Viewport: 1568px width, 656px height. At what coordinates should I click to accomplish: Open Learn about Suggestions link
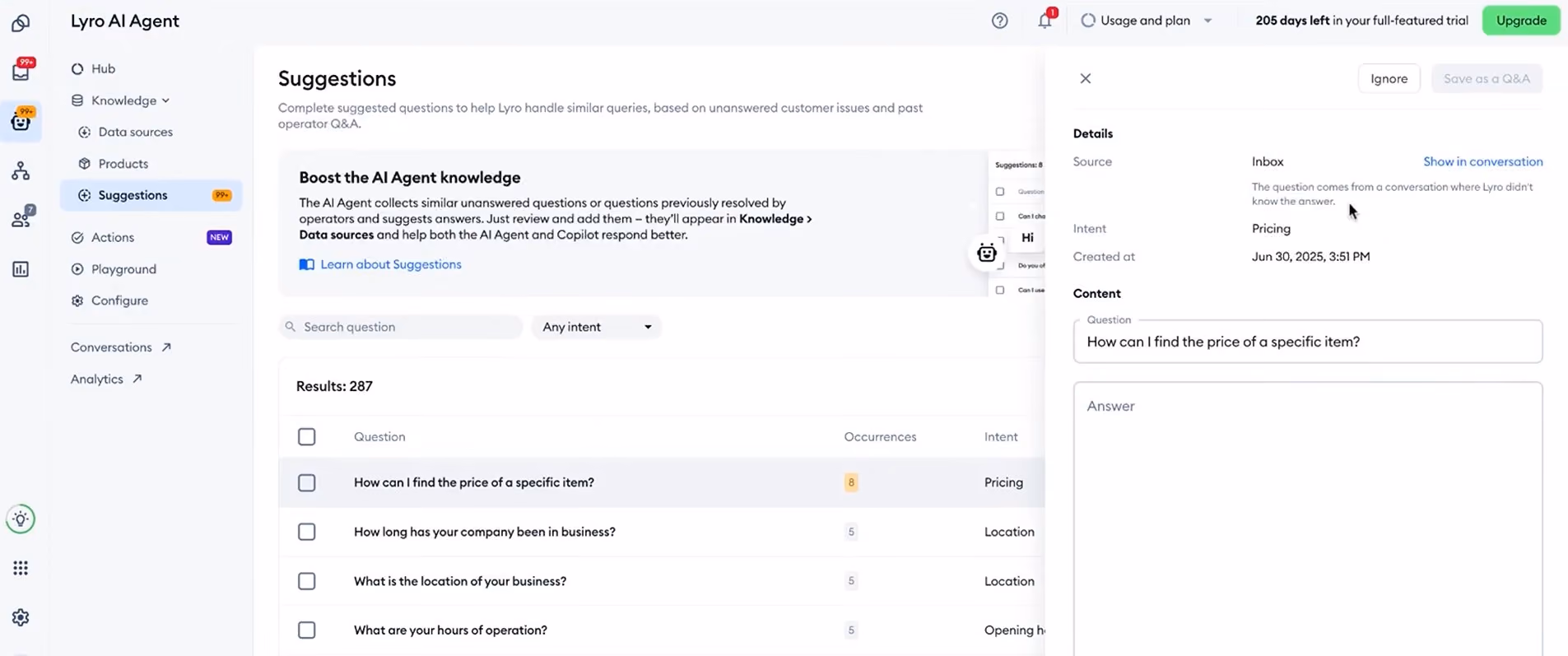(391, 264)
